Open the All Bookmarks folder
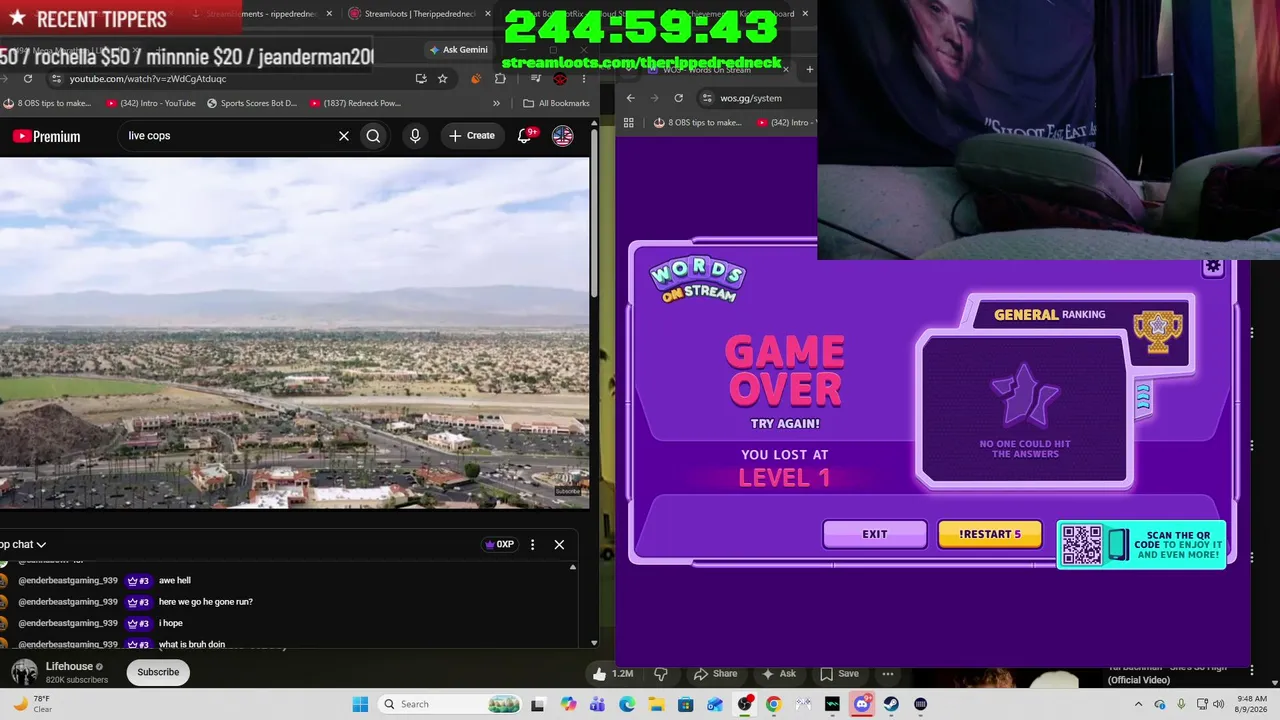1280x720 pixels. (557, 103)
